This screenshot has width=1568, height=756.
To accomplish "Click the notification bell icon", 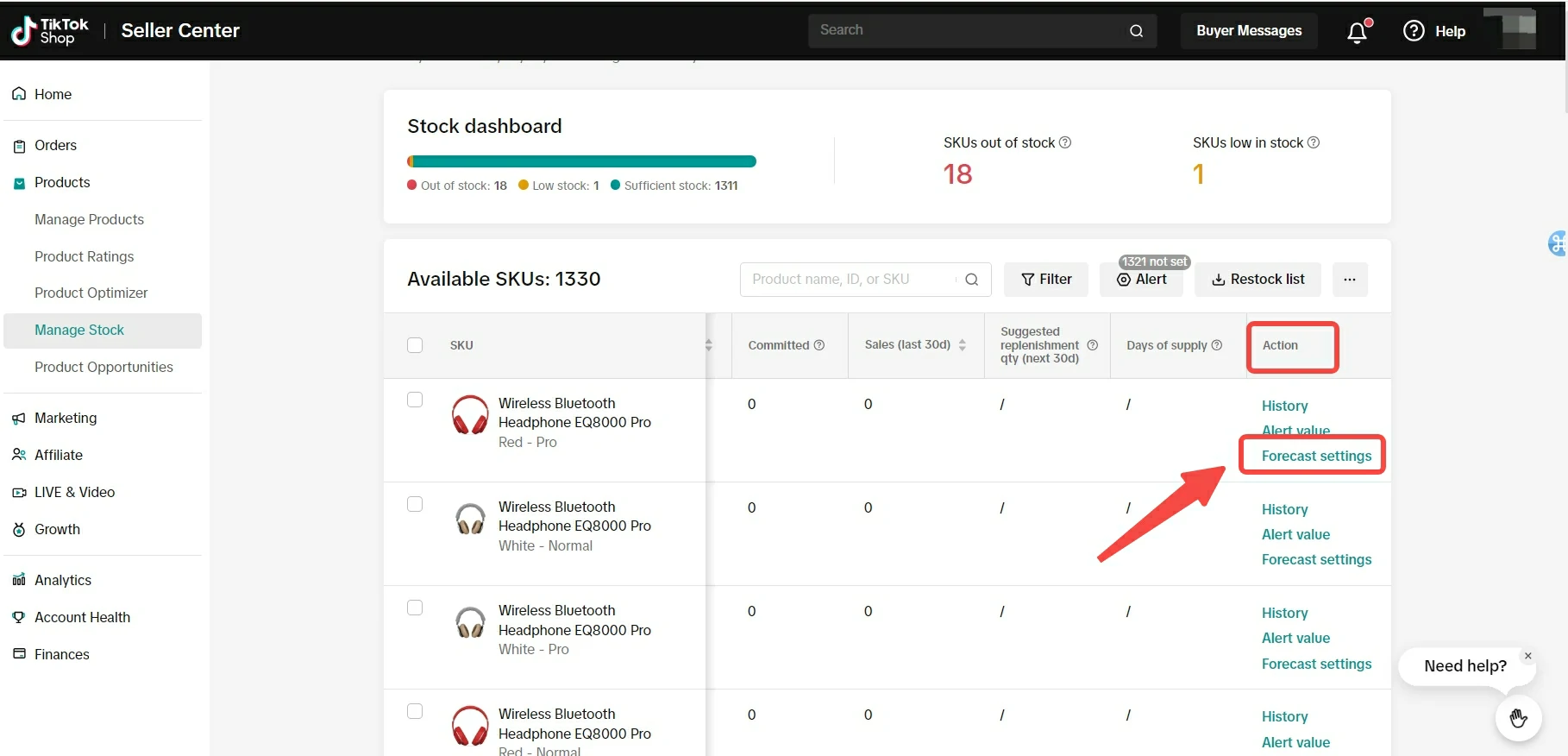I will pyautogui.click(x=1357, y=32).
